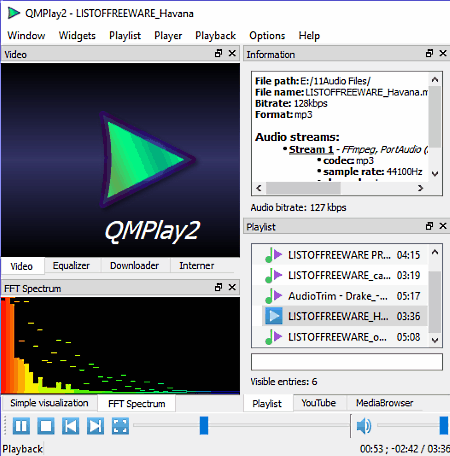450x456 pixels.
Task: Open the Playback menu
Action: click(216, 35)
